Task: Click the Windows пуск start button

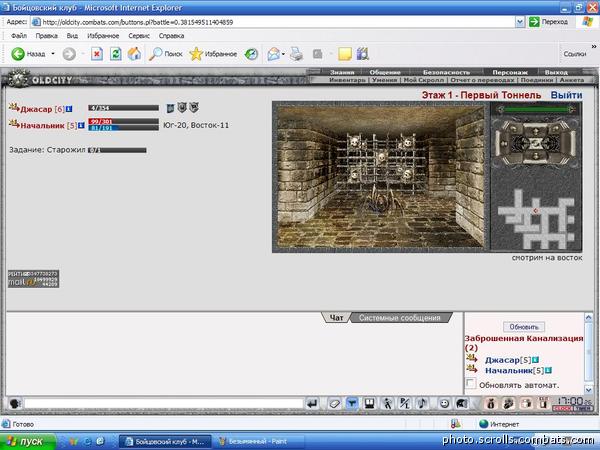Action: [x=27, y=441]
